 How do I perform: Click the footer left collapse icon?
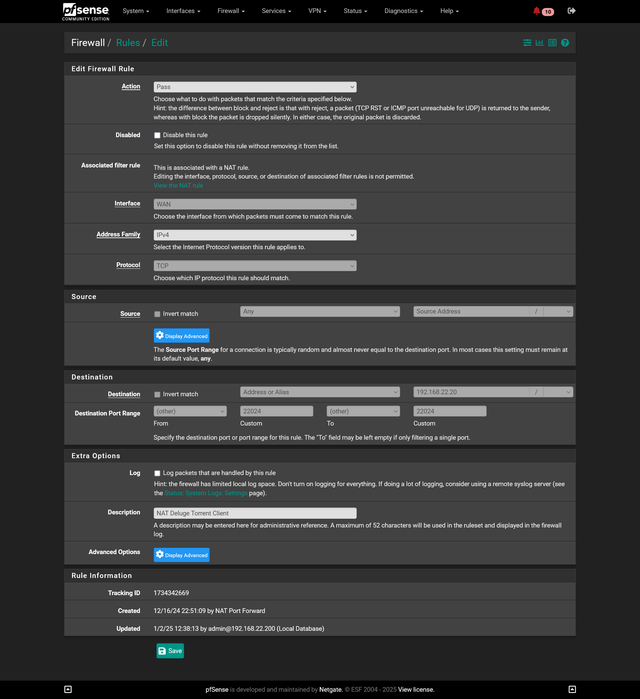click(x=68, y=689)
